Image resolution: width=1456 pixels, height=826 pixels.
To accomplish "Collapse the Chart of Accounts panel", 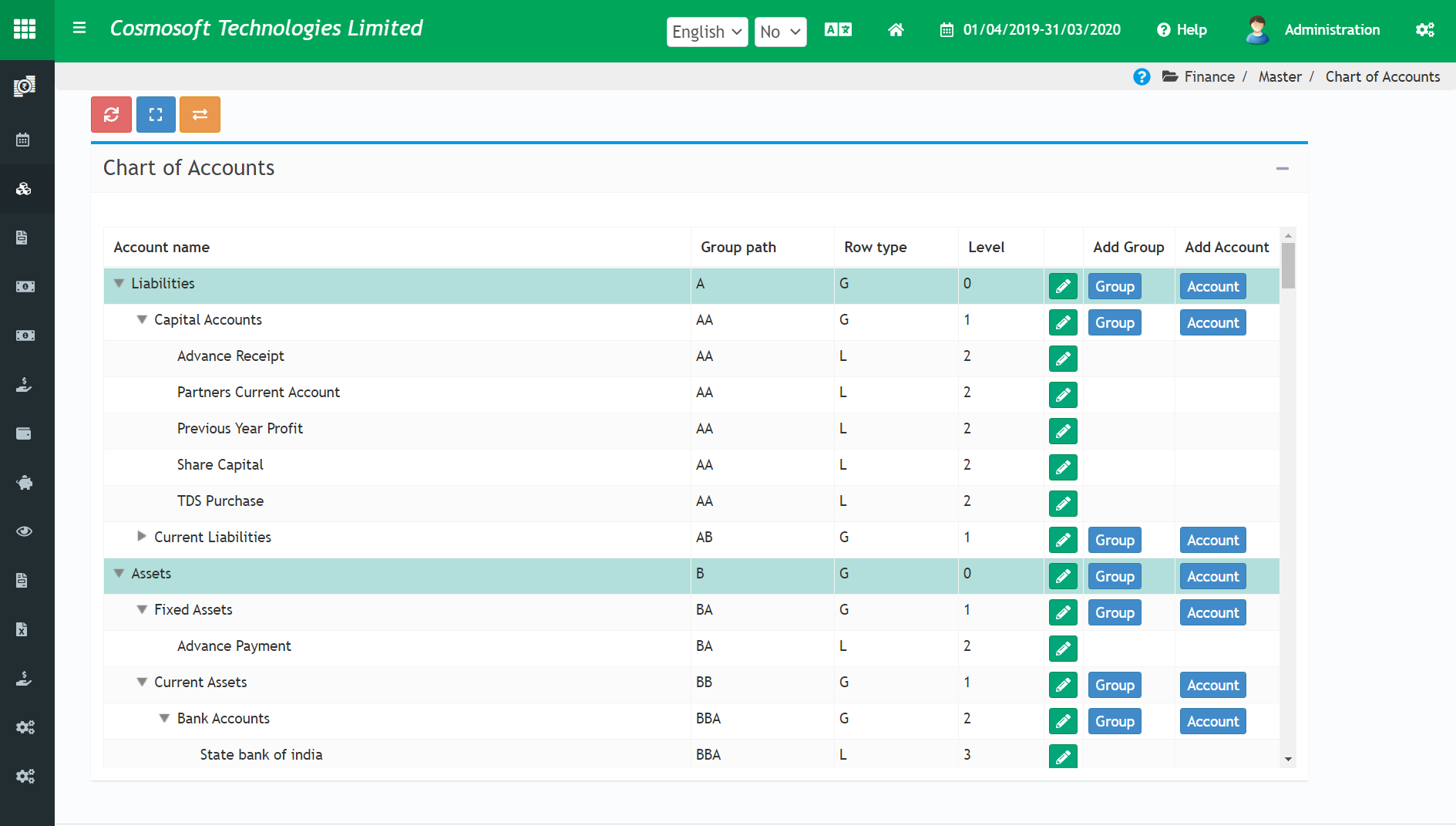I will click(x=1283, y=168).
